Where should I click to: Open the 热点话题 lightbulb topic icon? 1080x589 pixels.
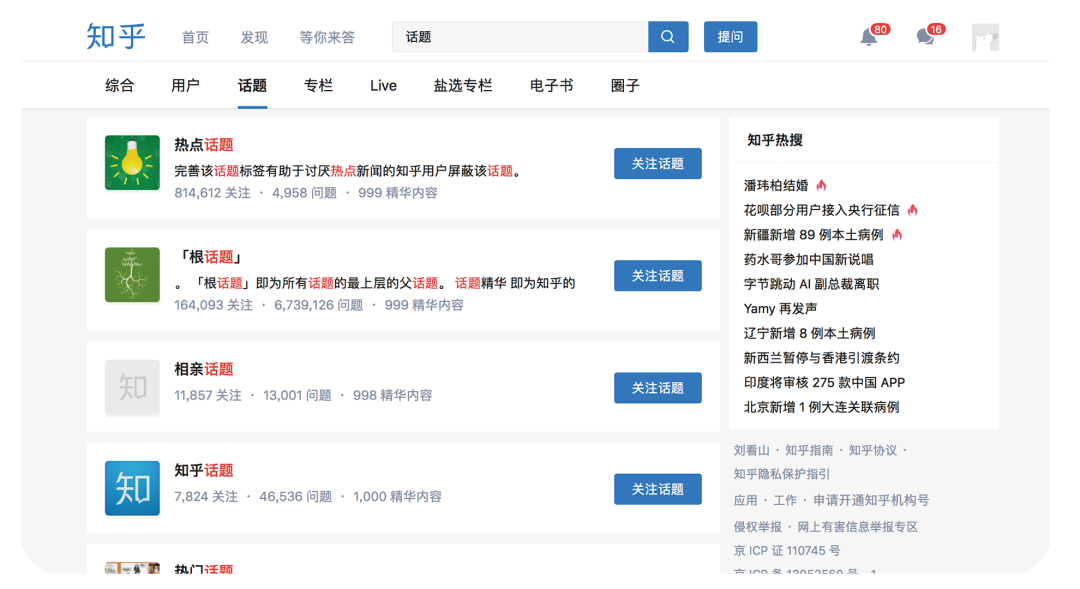(x=132, y=163)
